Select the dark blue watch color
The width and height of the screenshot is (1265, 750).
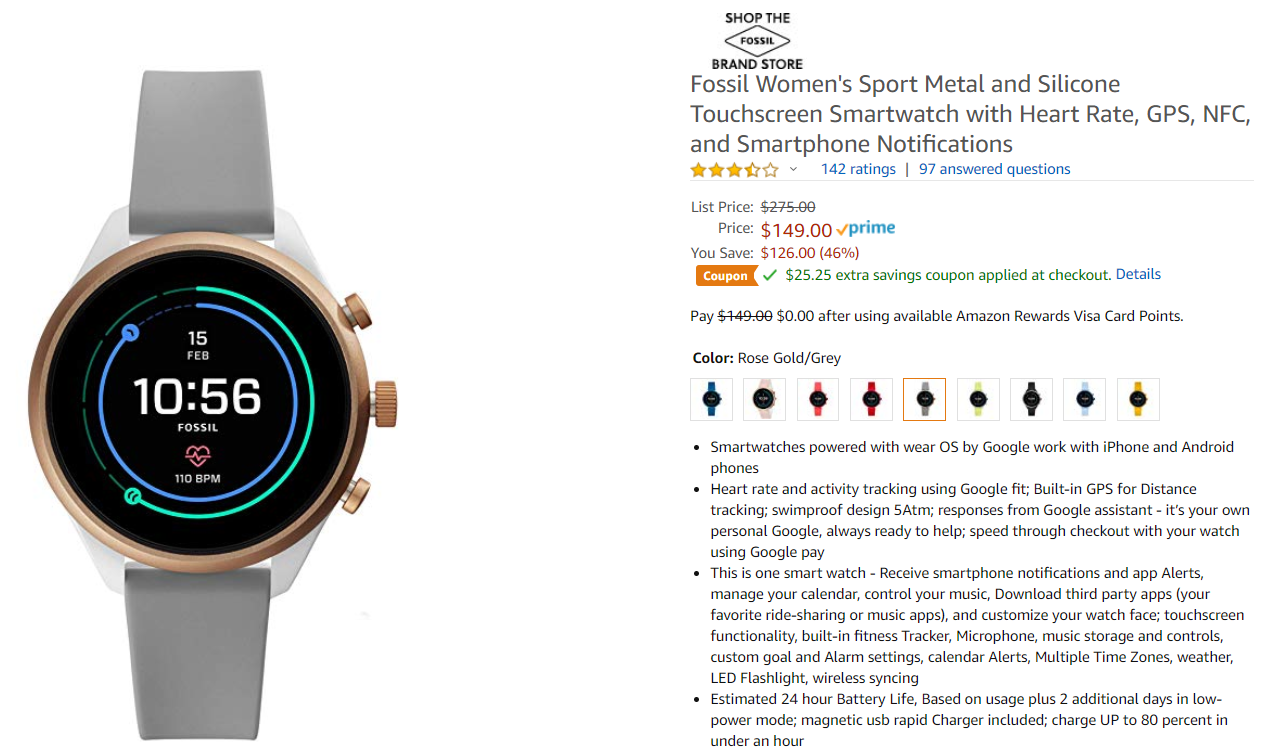711,399
